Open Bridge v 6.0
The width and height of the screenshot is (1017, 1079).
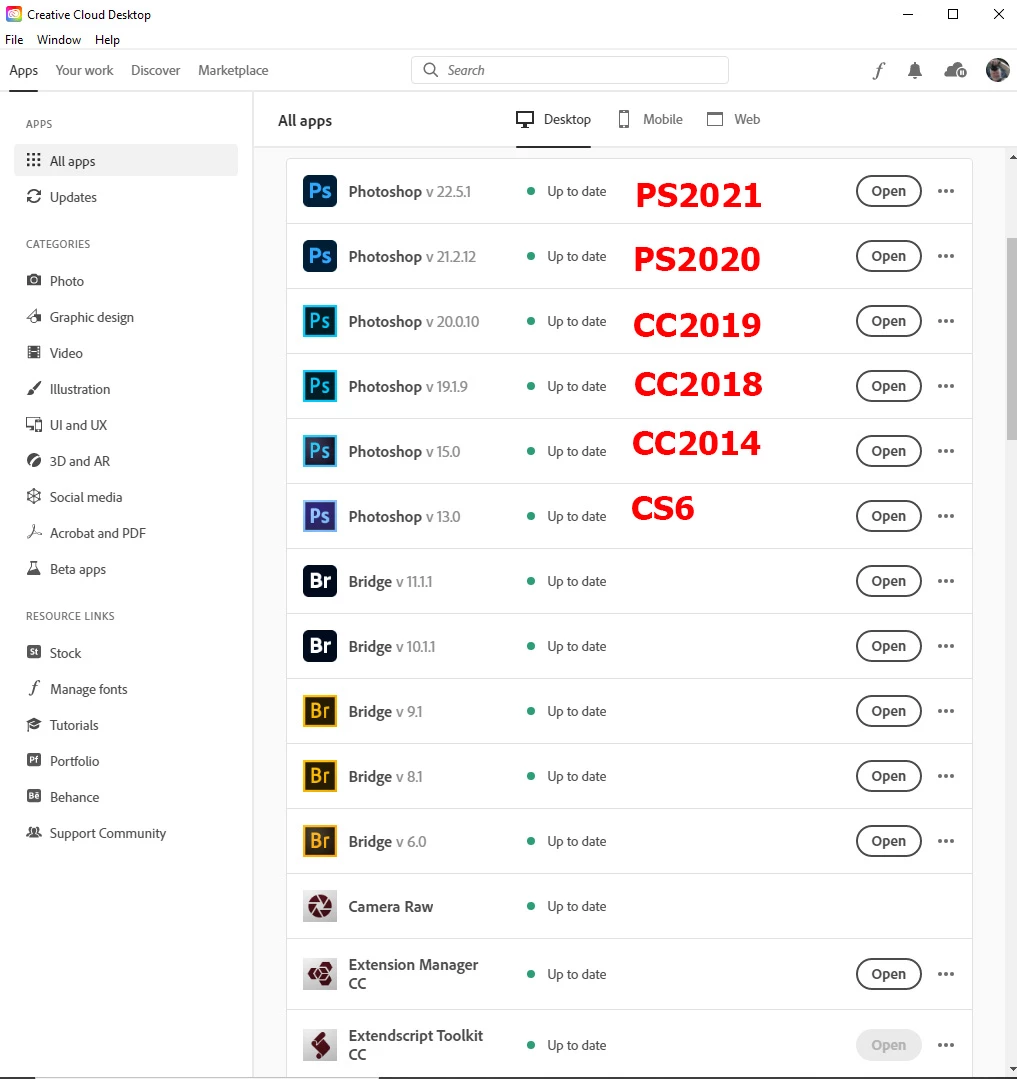pos(888,841)
